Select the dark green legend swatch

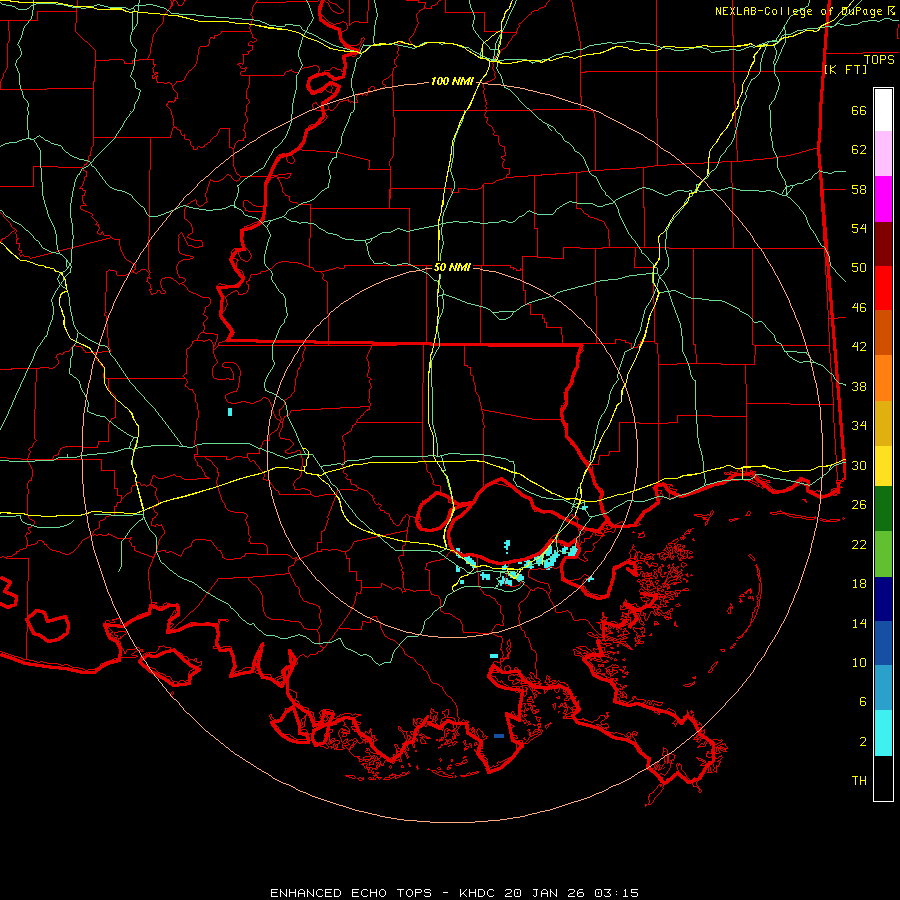(x=883, y=509)
